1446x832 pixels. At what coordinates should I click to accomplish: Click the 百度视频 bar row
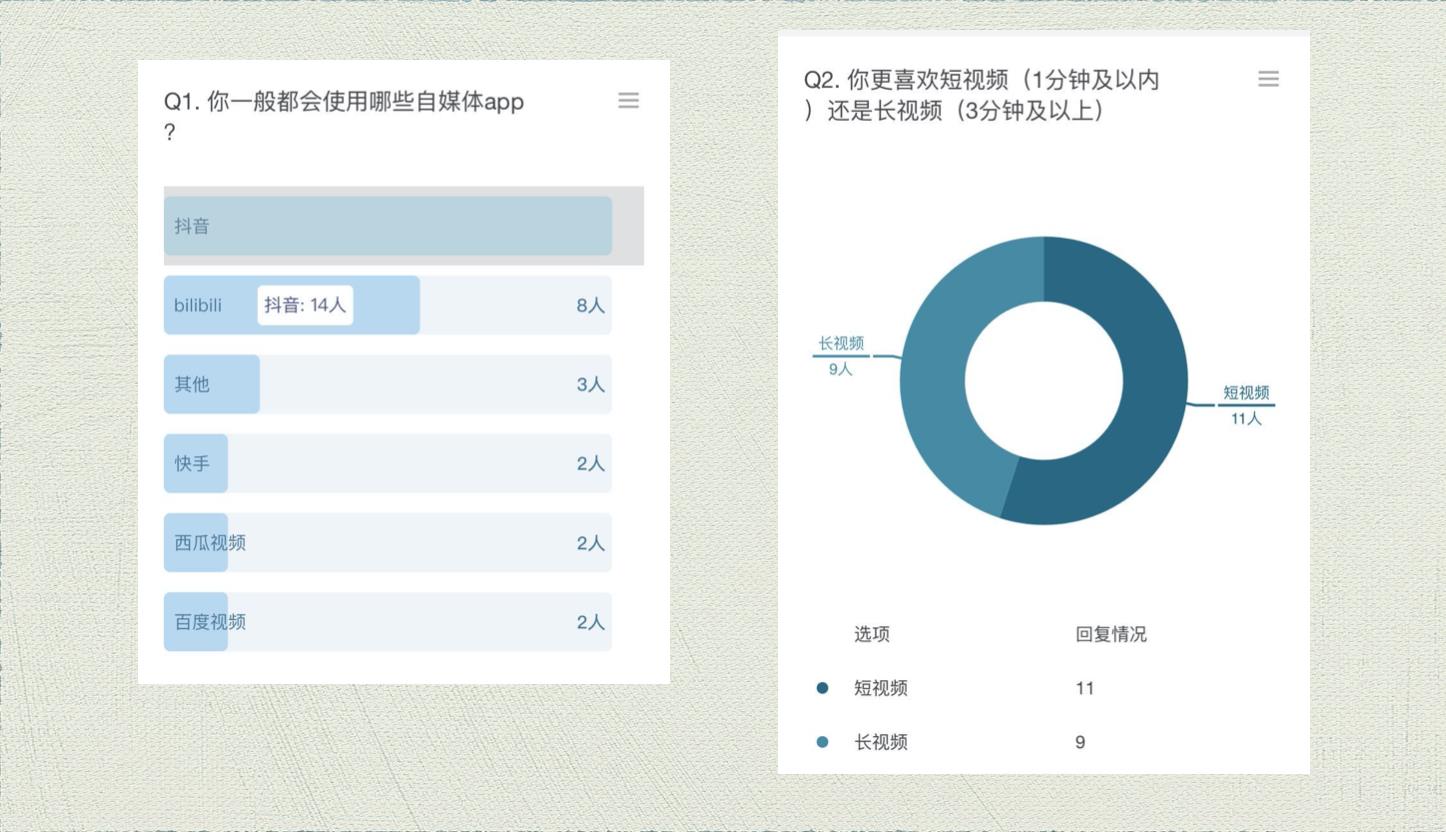coord(388,622)
